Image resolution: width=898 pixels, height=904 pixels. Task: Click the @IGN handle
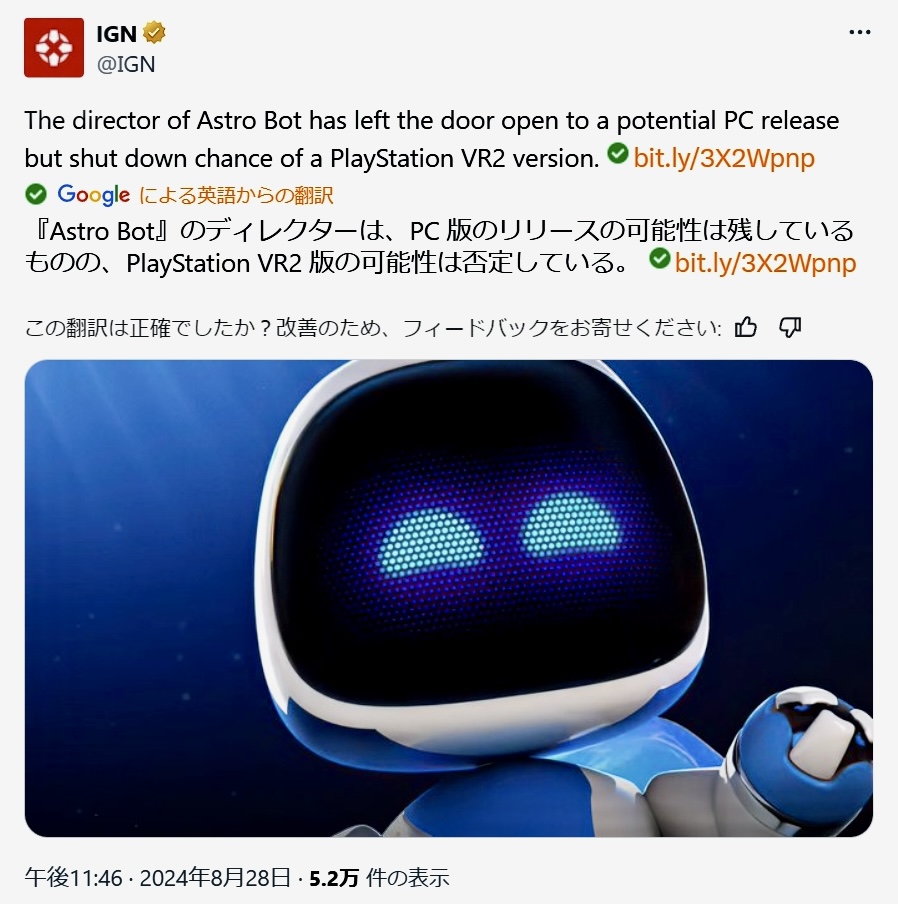pyautogui.click(x=126, y=64)
